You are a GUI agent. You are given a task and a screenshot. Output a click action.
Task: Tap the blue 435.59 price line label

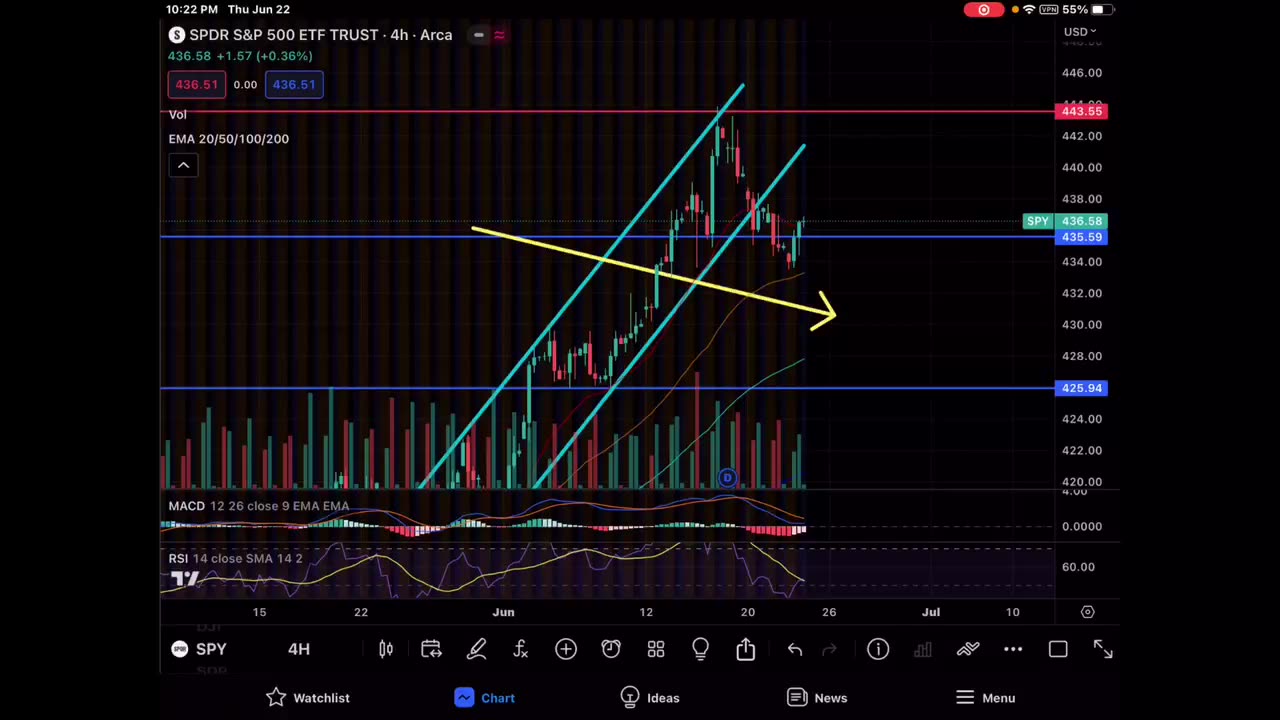point(1081,237)
